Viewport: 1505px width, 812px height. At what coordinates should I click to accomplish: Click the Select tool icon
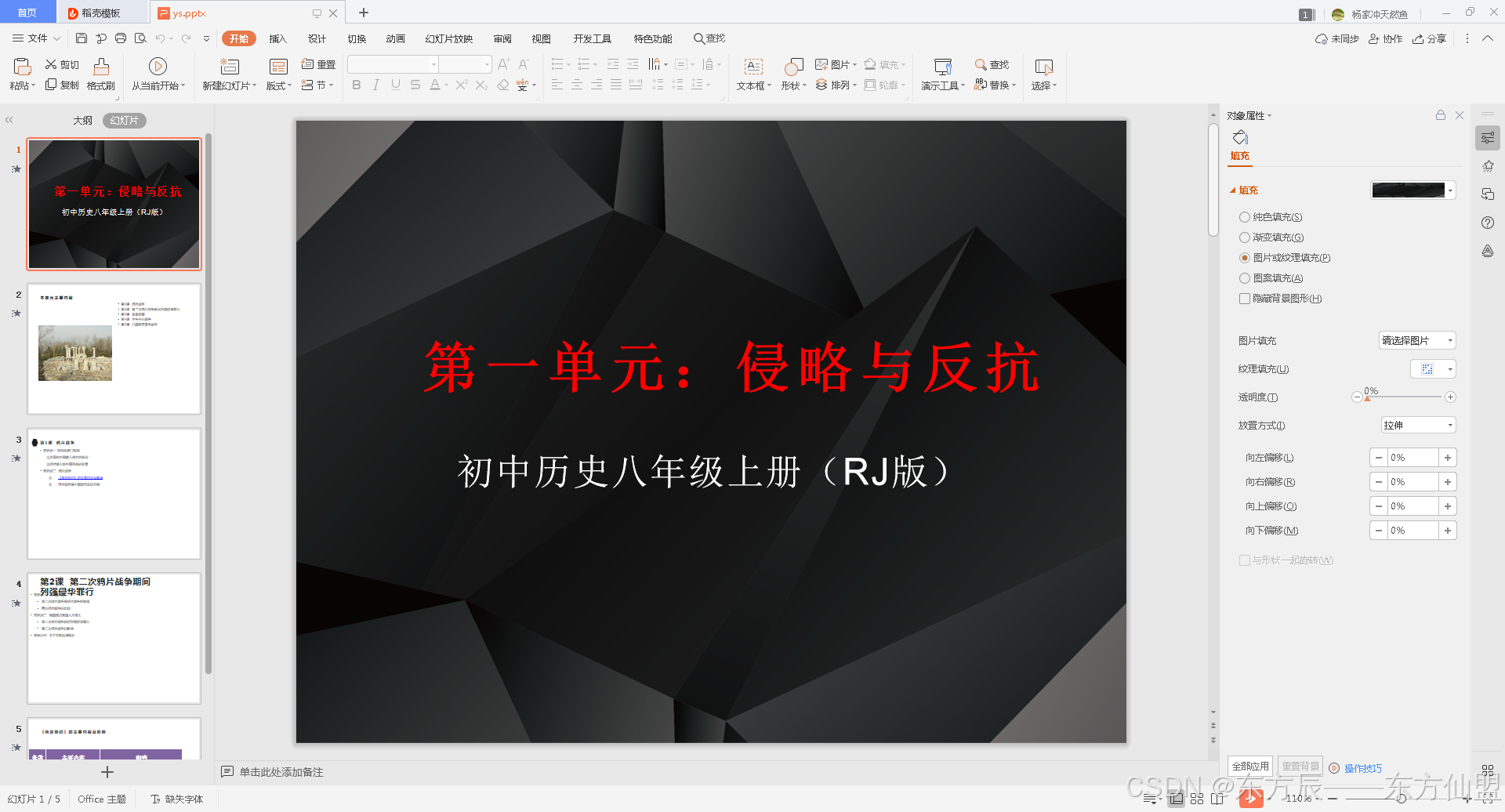1044,67
